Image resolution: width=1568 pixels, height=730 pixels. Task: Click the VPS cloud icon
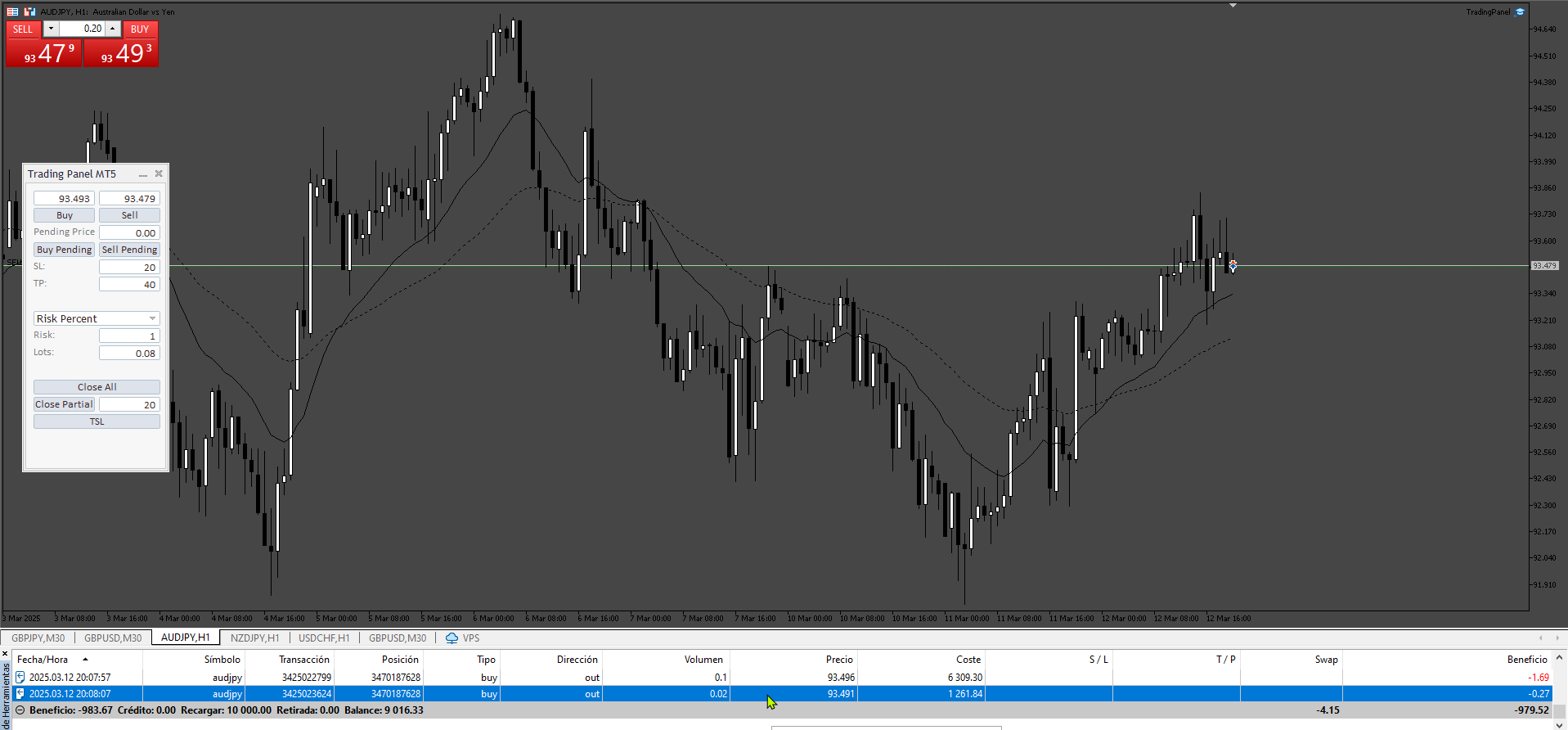coord(452,638)
